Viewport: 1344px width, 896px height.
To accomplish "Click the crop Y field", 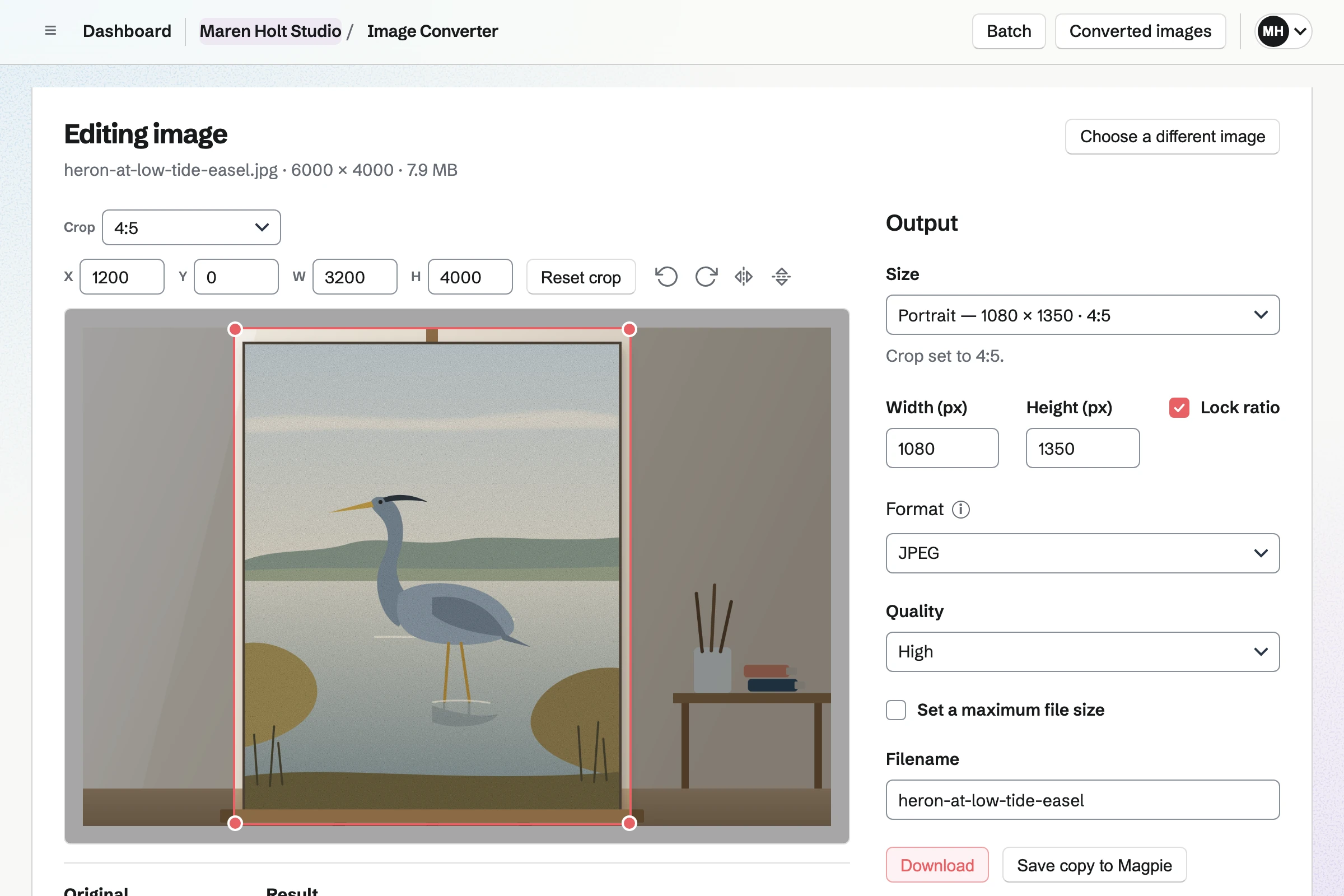I will coord(236,277).
